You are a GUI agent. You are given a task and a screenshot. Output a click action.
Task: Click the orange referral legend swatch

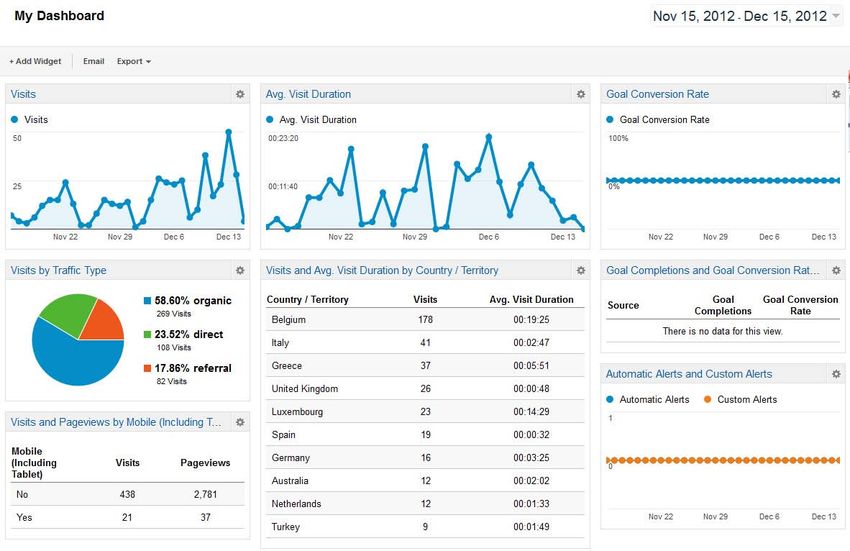point(147,368)
